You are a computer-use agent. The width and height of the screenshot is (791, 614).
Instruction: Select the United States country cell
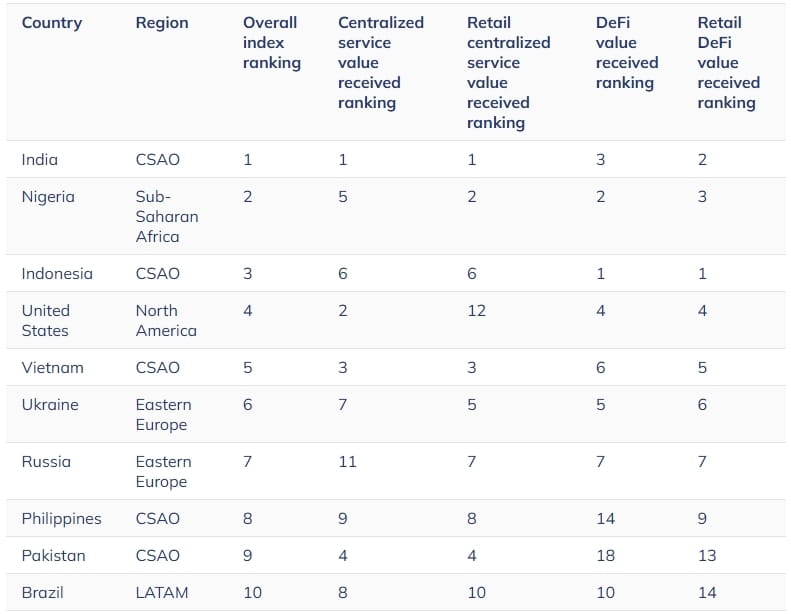[46, 320]
